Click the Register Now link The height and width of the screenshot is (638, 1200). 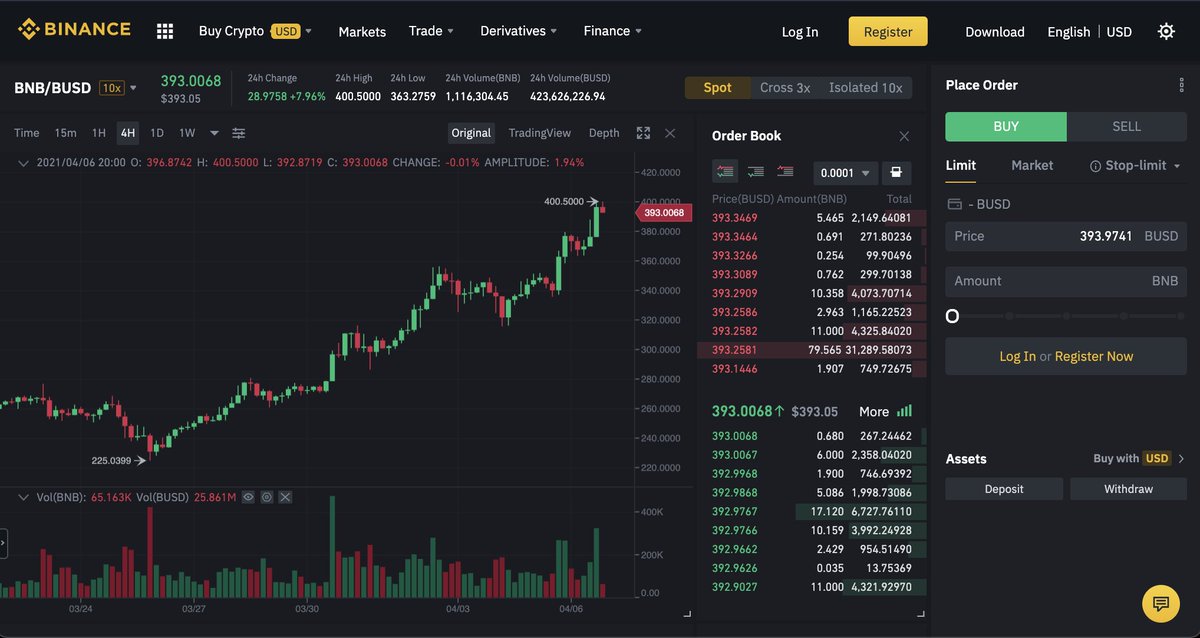pyautogui.click(x=1094, y=355)
